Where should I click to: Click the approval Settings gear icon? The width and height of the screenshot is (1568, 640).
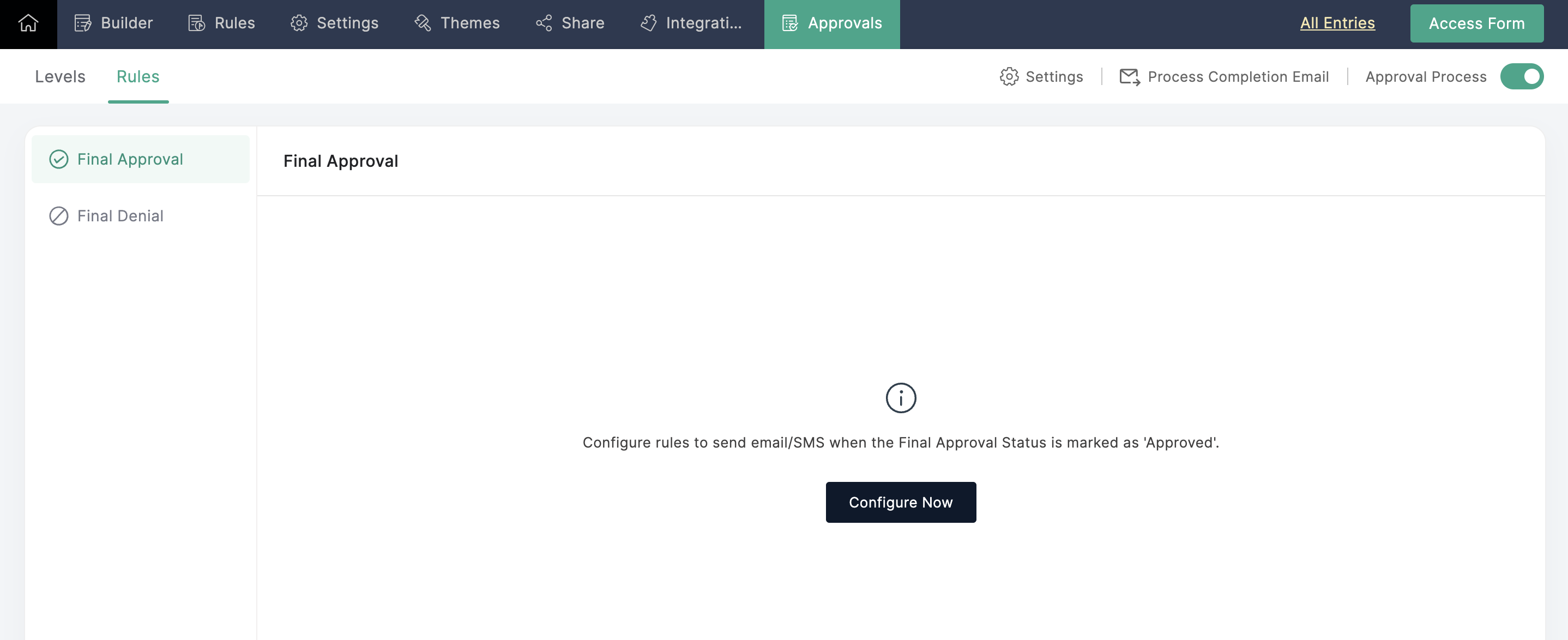pos(1009,77)
